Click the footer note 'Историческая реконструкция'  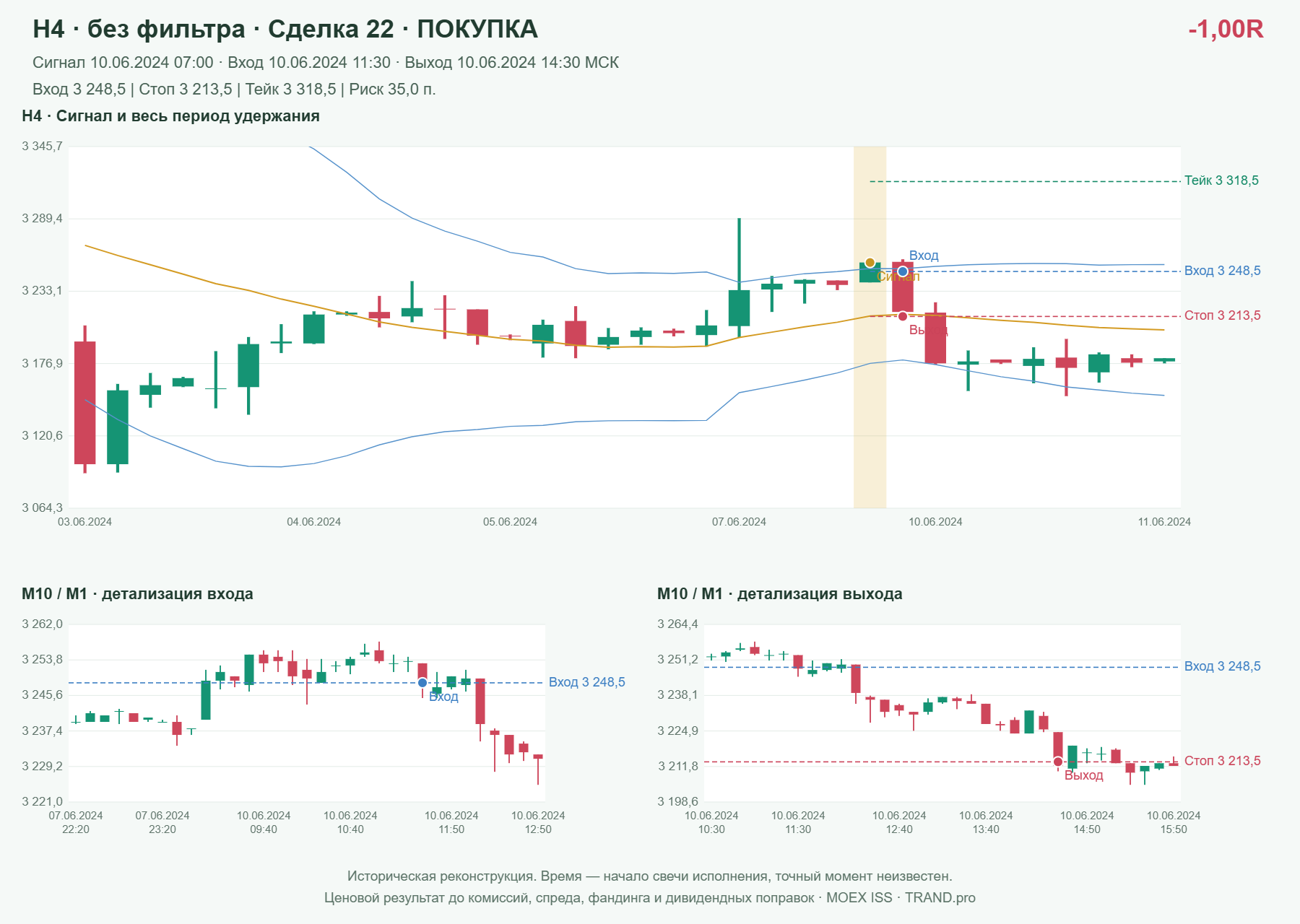click(650, 876)
